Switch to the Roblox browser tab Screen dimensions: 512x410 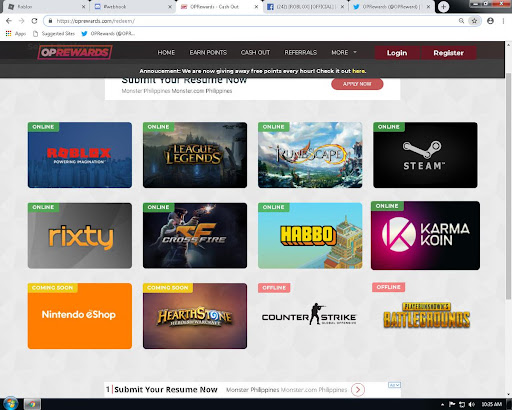pyautogui.click(x=46, y=7)
